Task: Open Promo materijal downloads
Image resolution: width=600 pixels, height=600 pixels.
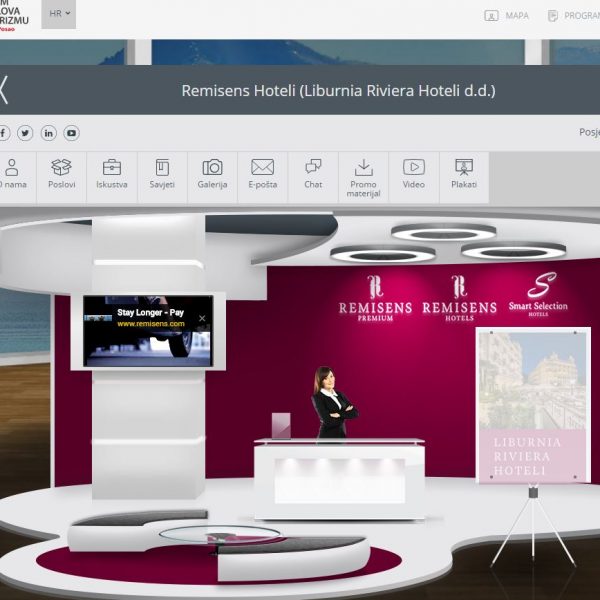Action: coord(364,177)
